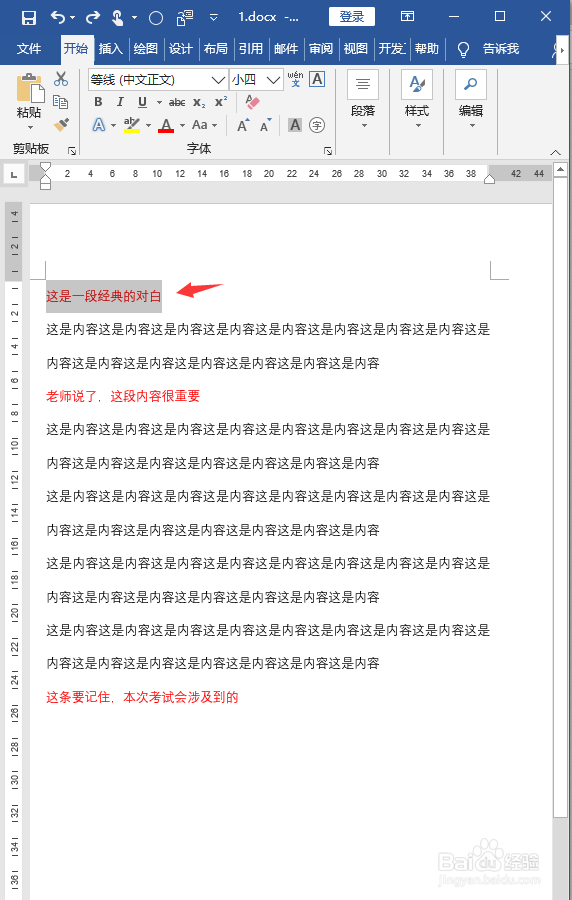Redo the last action
The width and height of the screenshot is (572, 900).
click(x=93, y=17)
